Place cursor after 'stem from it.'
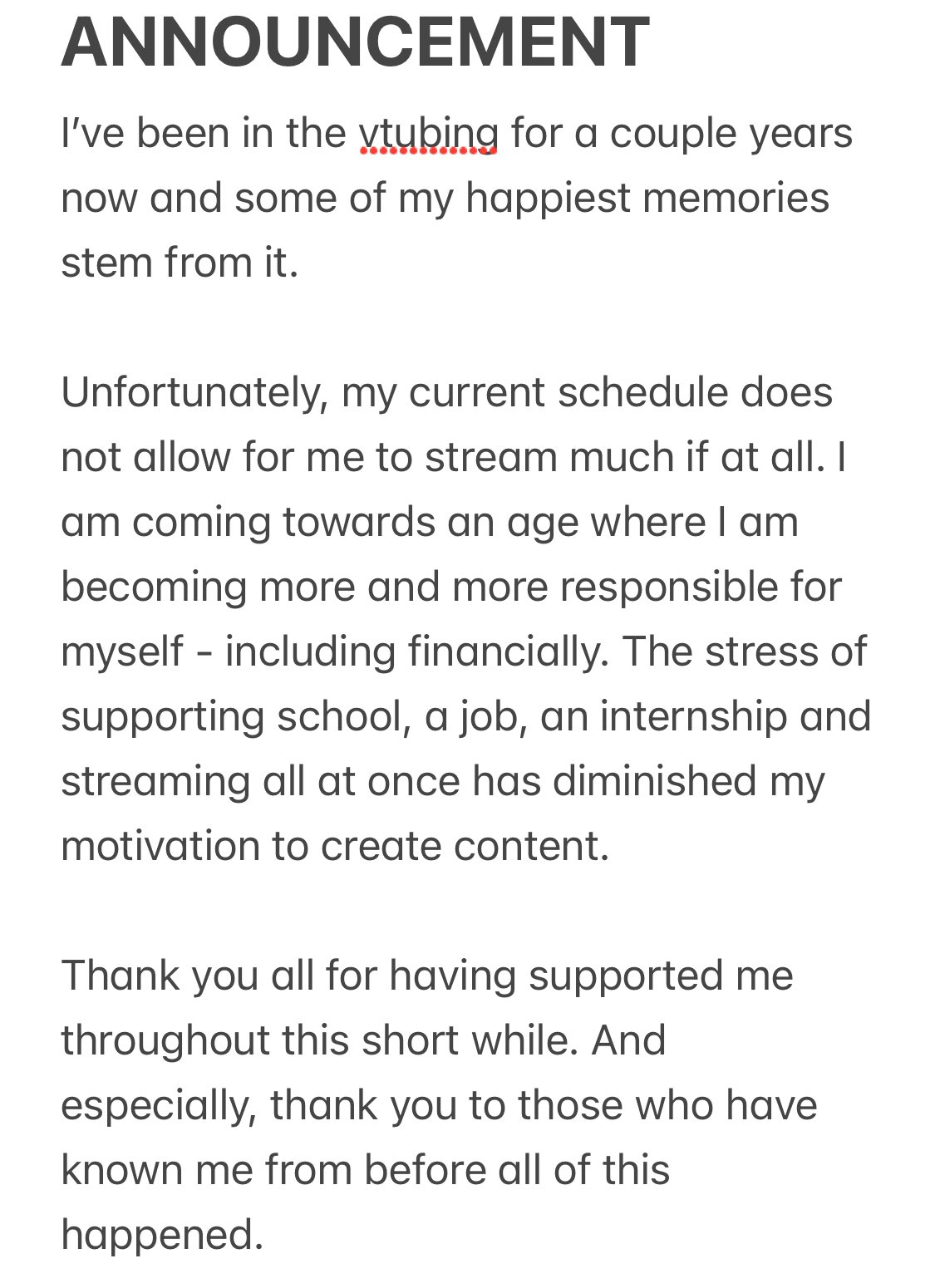Image resolution: width=935 pixels, height=1288 pixels. (x=299, y=263)
